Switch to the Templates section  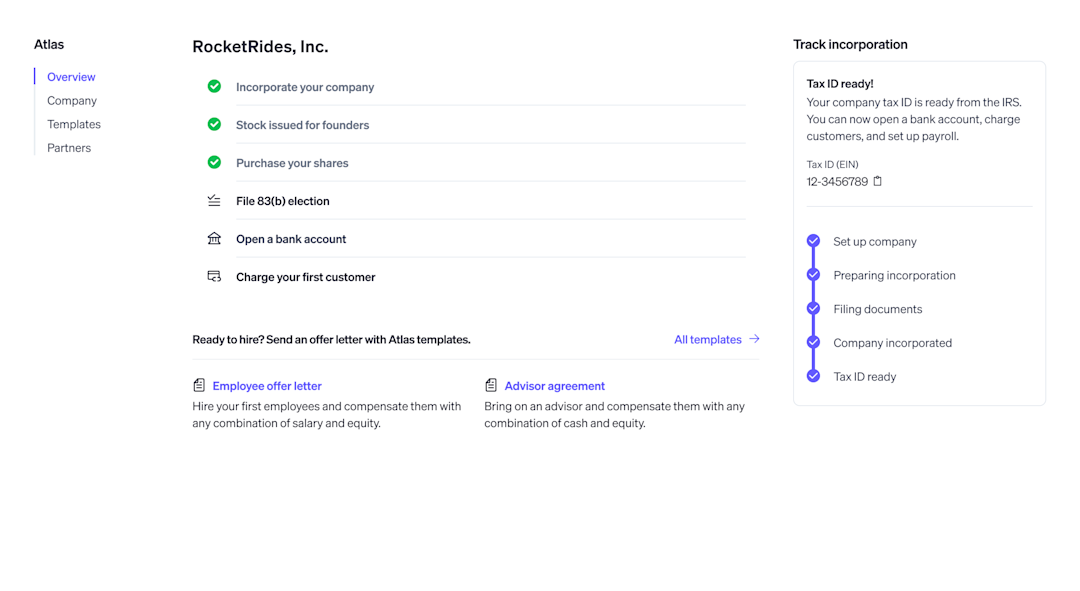coord(73,124)
